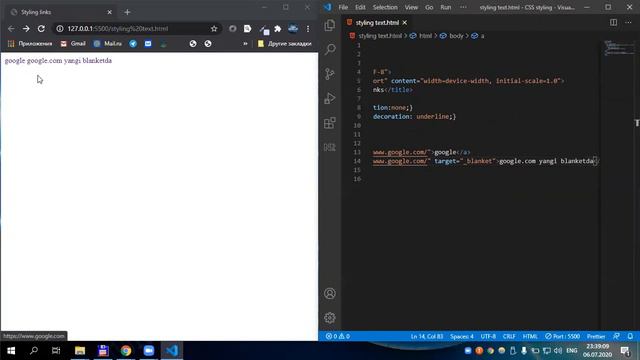Change indentation via Spaces: 4
The width and height of the screenshot is (640, 360).
[462, 336]
